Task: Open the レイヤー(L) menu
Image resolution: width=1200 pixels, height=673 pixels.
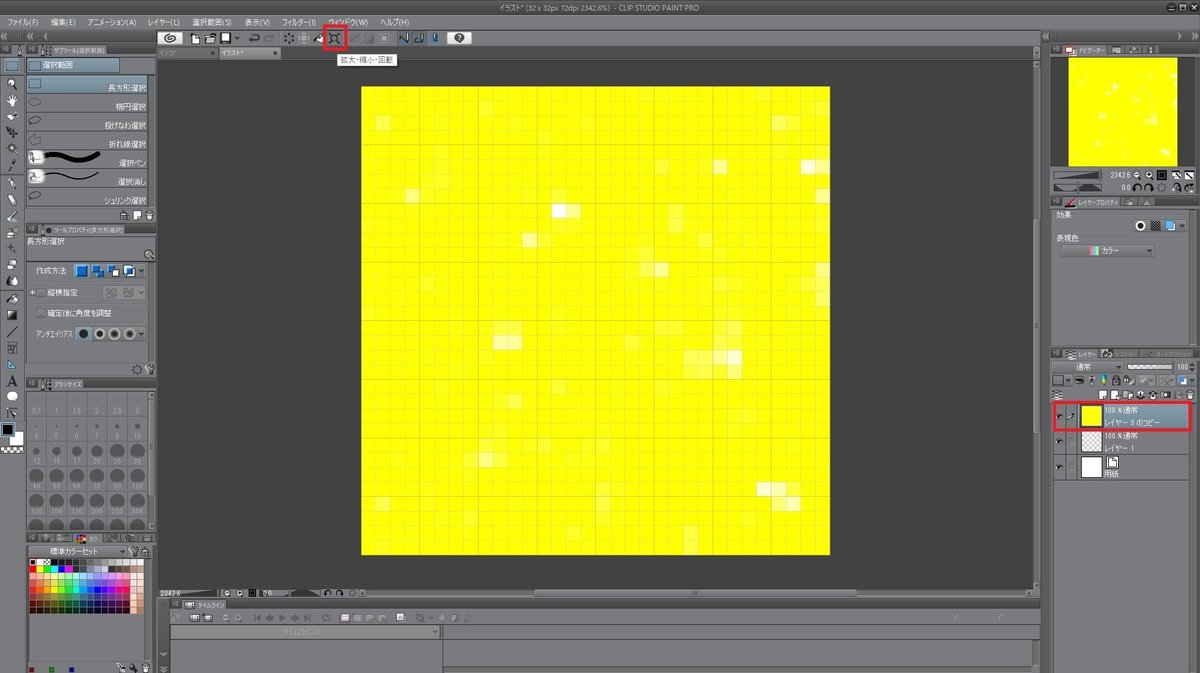Action: pos(162,21)
